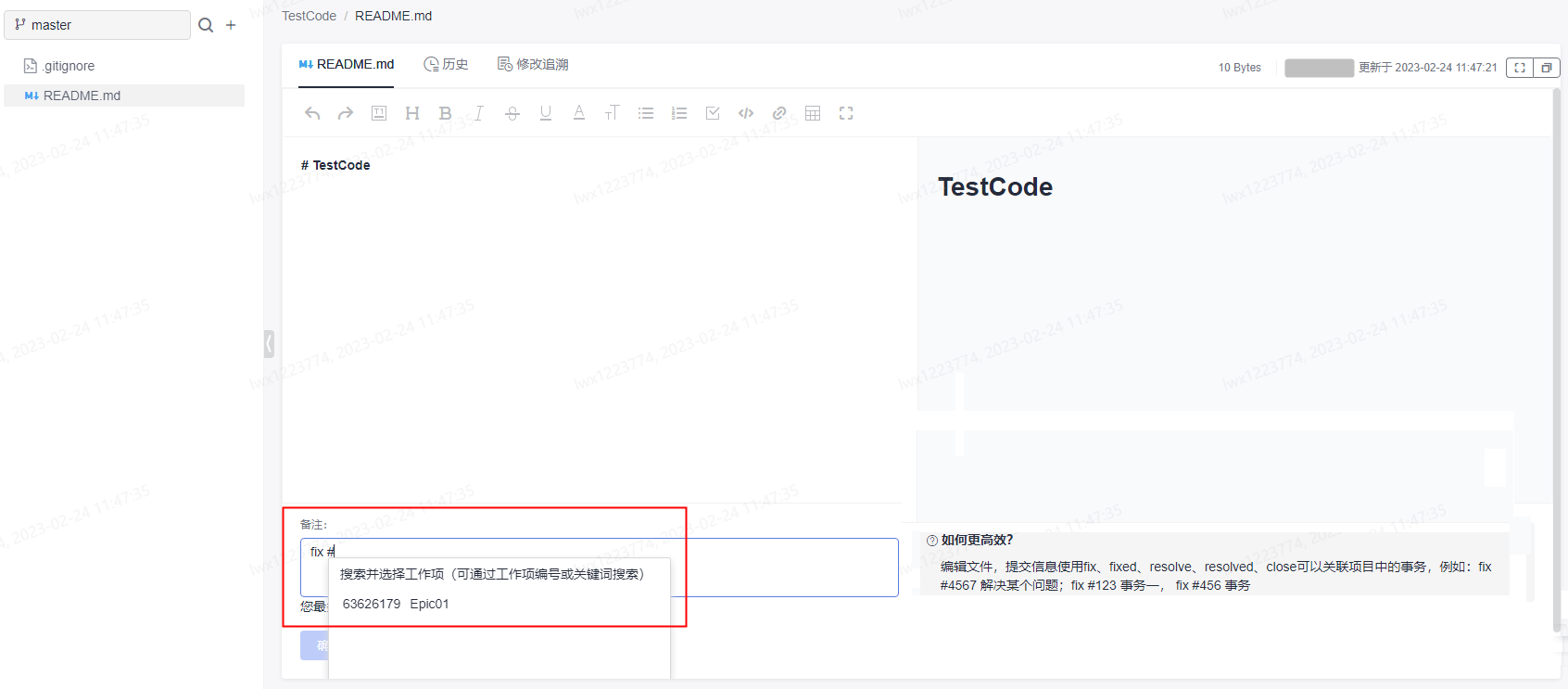The width and height of the screenshot is (1568, 689).
Task: Collapse the file tree sidebar handle
Action: tap(269, 344)
